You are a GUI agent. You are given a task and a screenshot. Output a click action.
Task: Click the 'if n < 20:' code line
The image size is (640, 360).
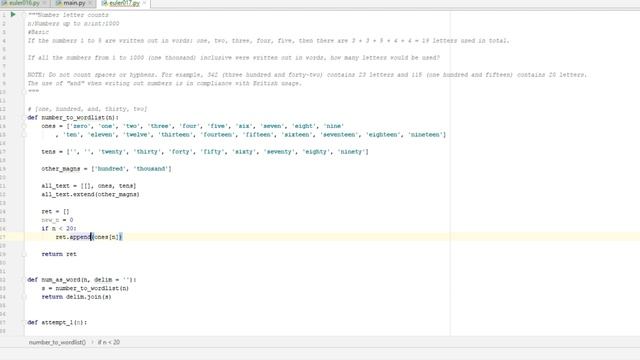[x=59, y=229]
